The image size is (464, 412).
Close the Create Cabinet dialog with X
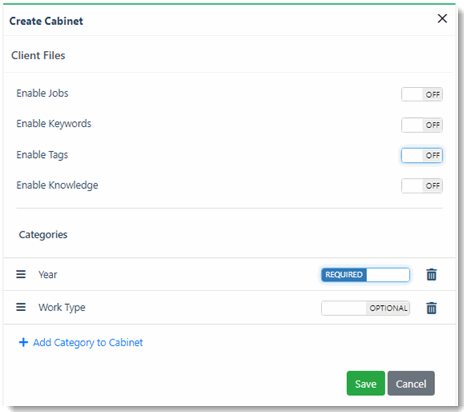[x=442, y=18]
